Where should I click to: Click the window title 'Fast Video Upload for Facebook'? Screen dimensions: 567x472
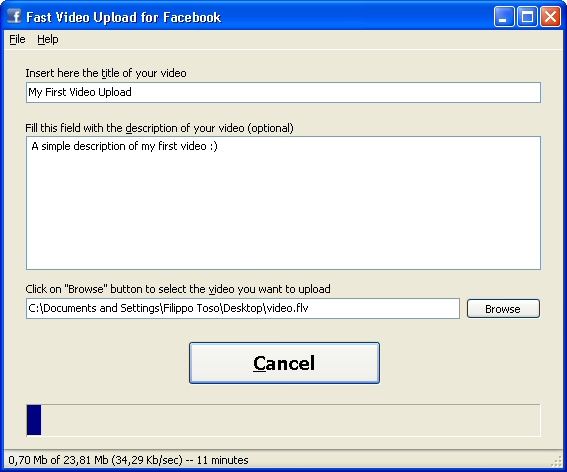[123, 17]
